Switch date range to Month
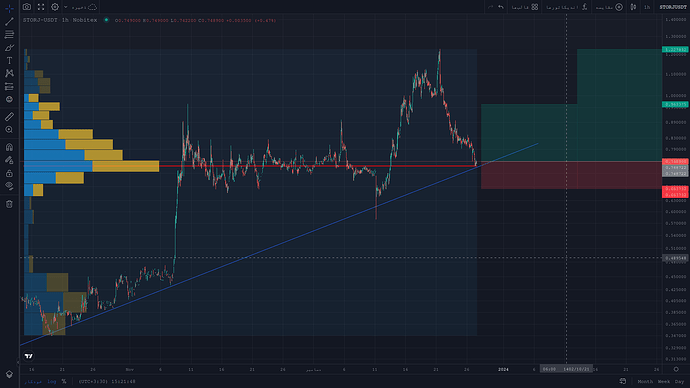Image resolution: width=690 pixels, height=388 pixels. [x=645, y=381]
